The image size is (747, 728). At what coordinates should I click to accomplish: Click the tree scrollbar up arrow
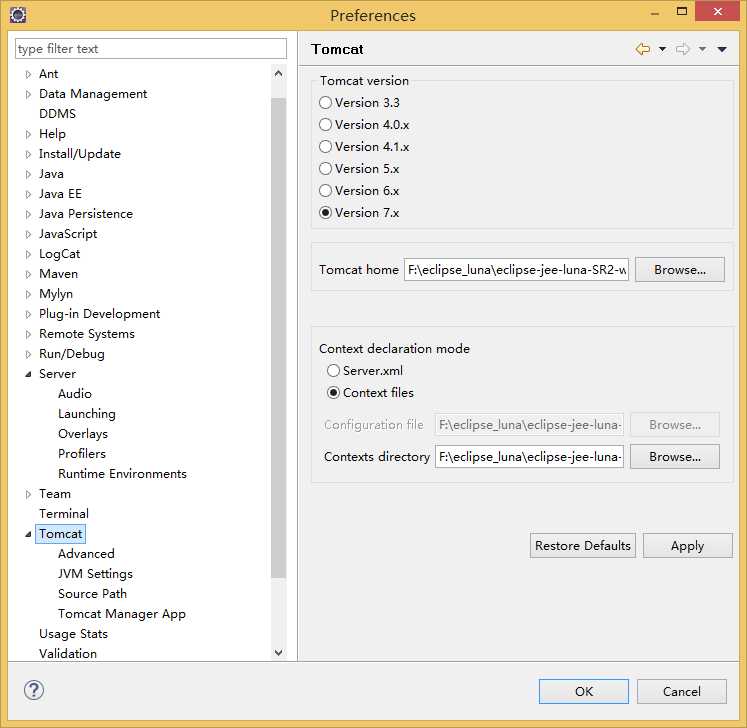279,73
